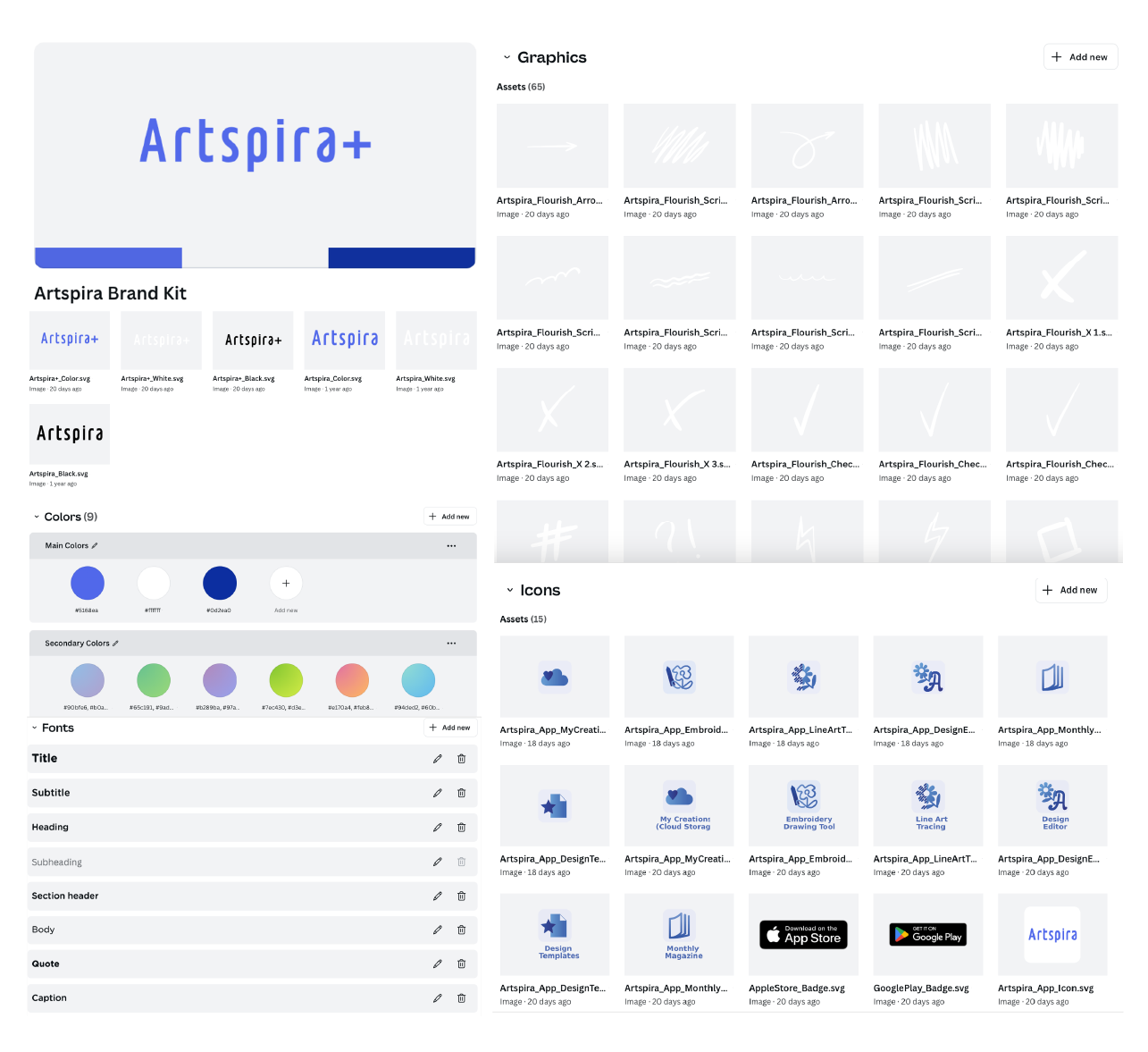This screenshot has width=1148, height=1052.
Task: Select the cyan #94ded2 gradient swatch
Action: (x=418, y=680)
